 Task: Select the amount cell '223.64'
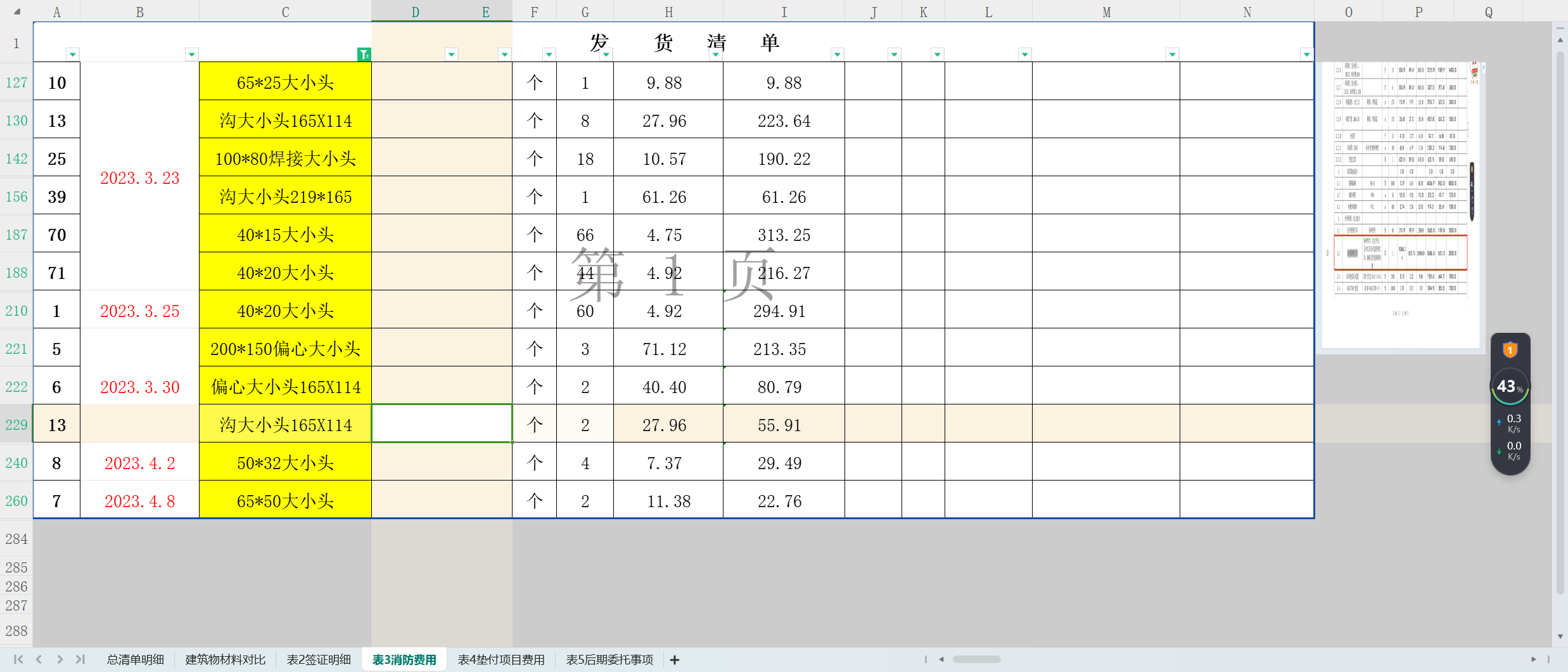pyautogui.click(x=784, y=120)
